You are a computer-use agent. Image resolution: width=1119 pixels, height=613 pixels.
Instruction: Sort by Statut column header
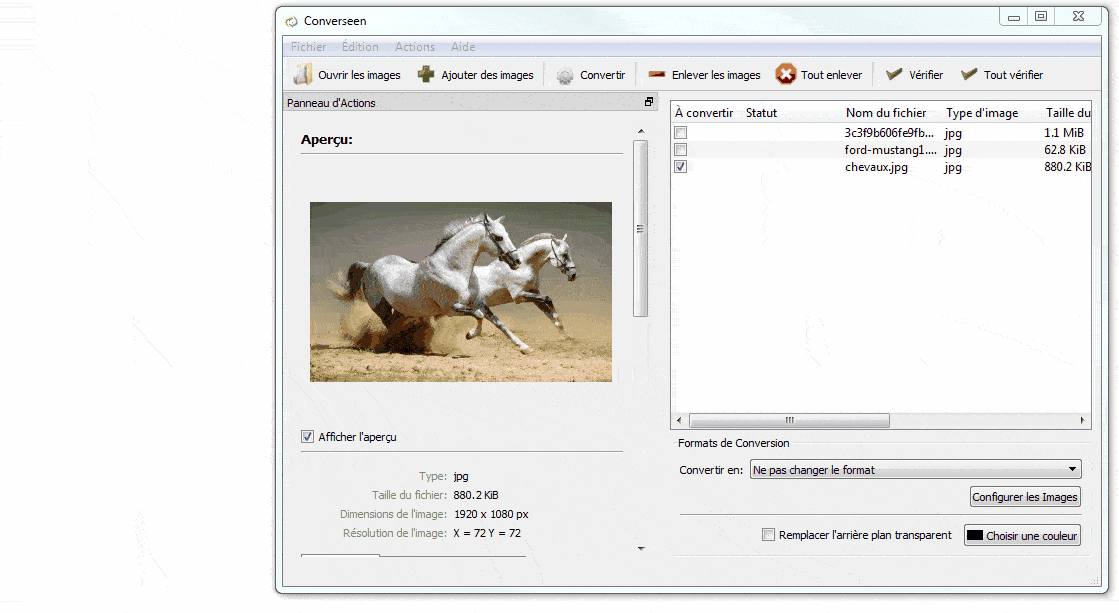point(761,113)
